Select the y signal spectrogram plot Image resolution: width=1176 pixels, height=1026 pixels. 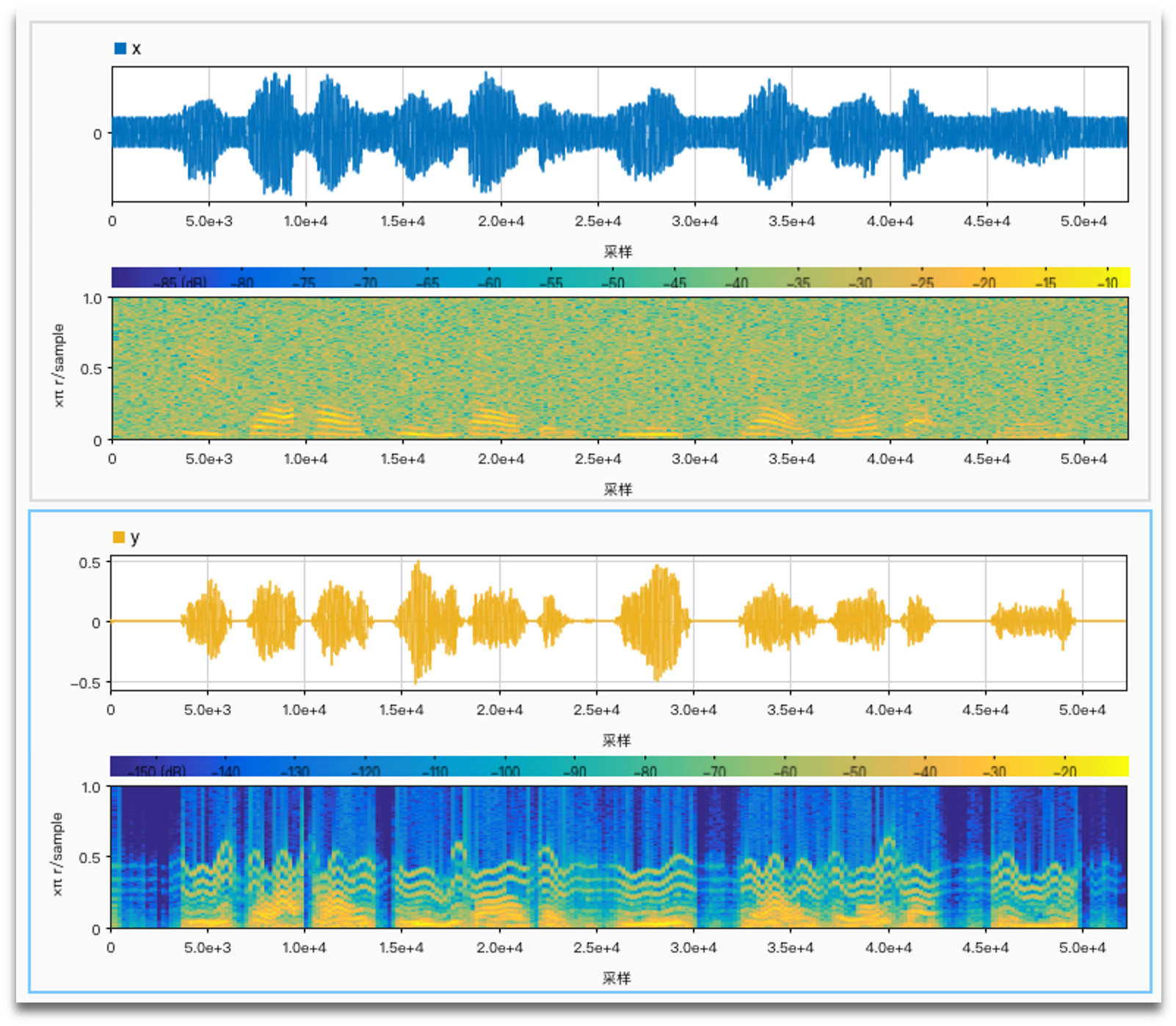click(x=618, y=857)
